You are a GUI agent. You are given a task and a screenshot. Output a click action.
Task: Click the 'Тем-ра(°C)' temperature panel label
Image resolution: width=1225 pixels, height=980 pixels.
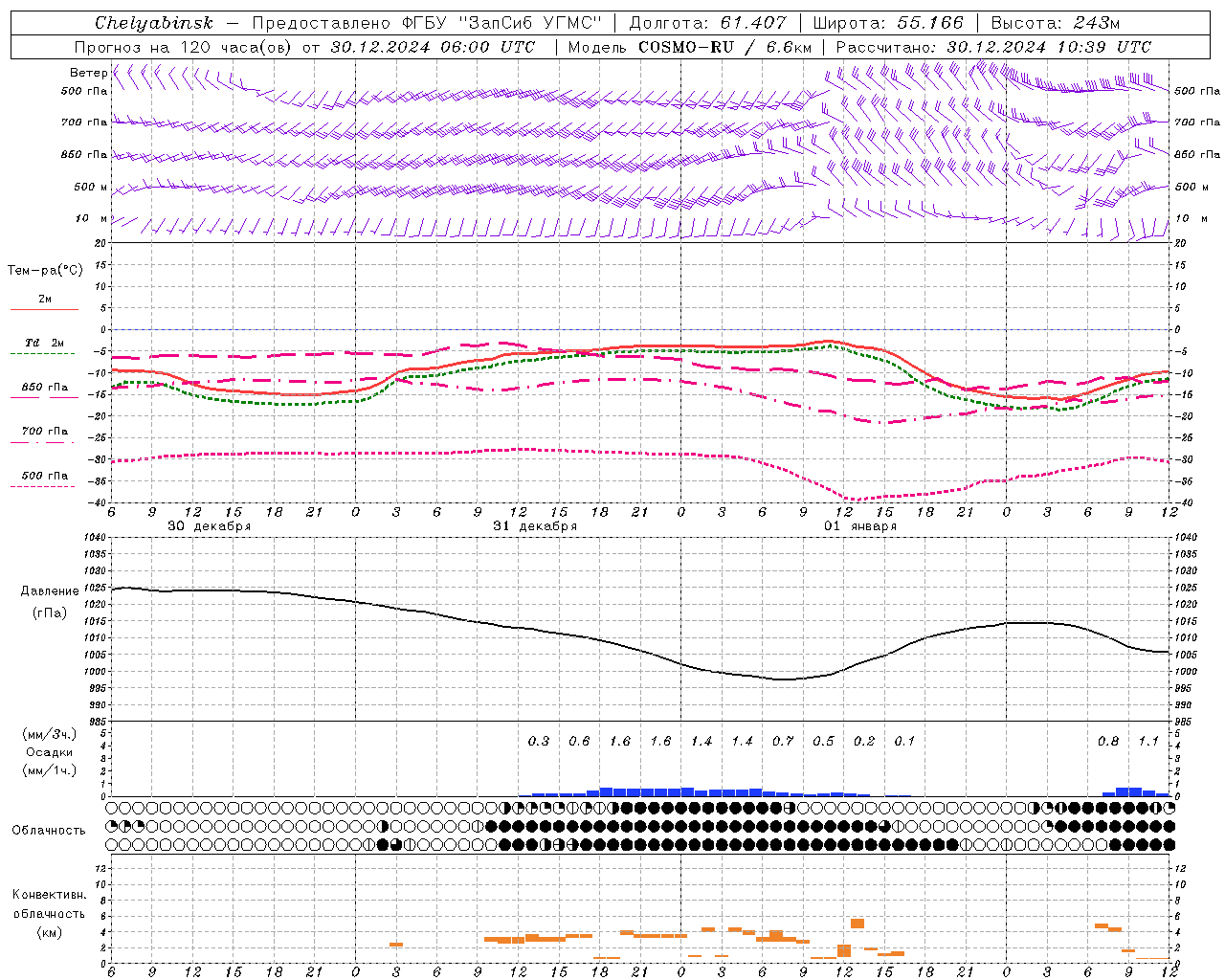coord(45,271)
